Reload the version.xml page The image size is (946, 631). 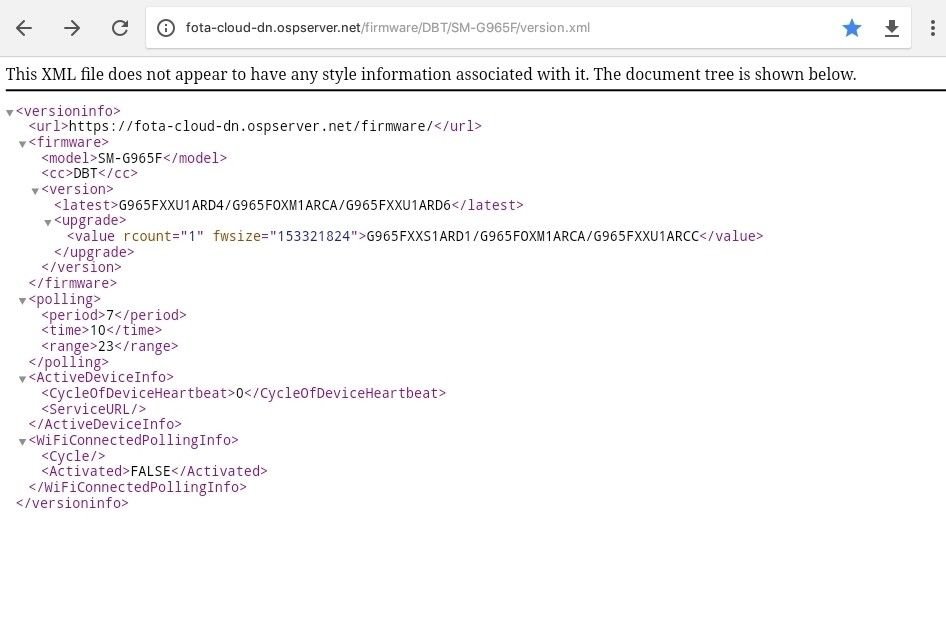coord(120,28)
